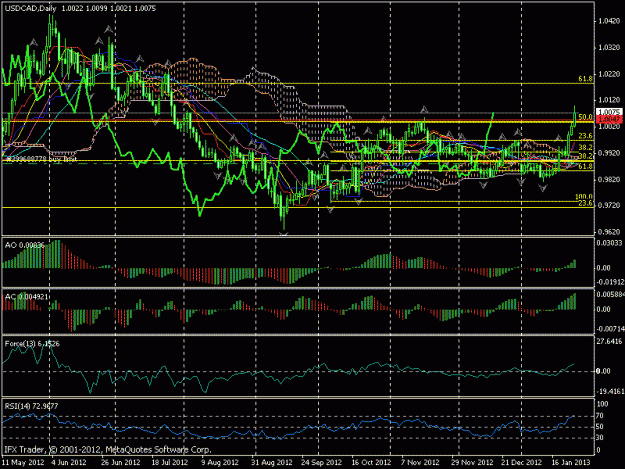Click the Force(13) 6.1526 indicator label
Viewport: 625px width, 469px height.
pos(32,343)
